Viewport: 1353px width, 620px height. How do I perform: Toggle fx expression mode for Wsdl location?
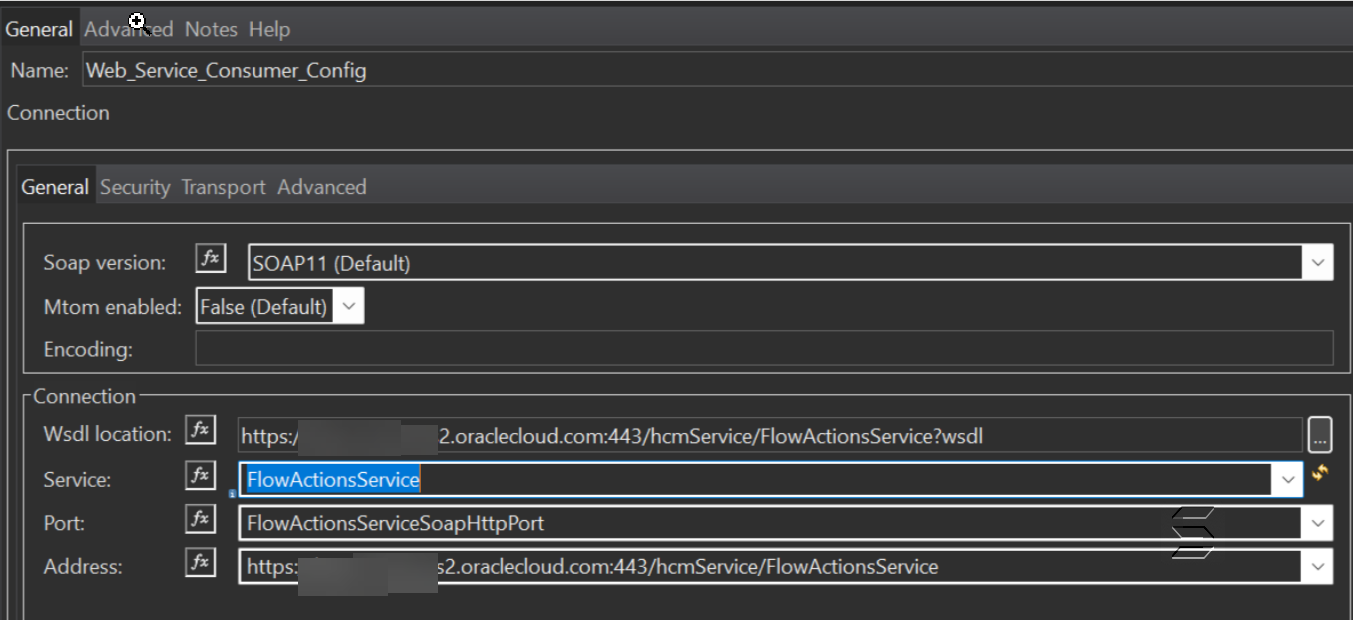click(x=200, y=430)
